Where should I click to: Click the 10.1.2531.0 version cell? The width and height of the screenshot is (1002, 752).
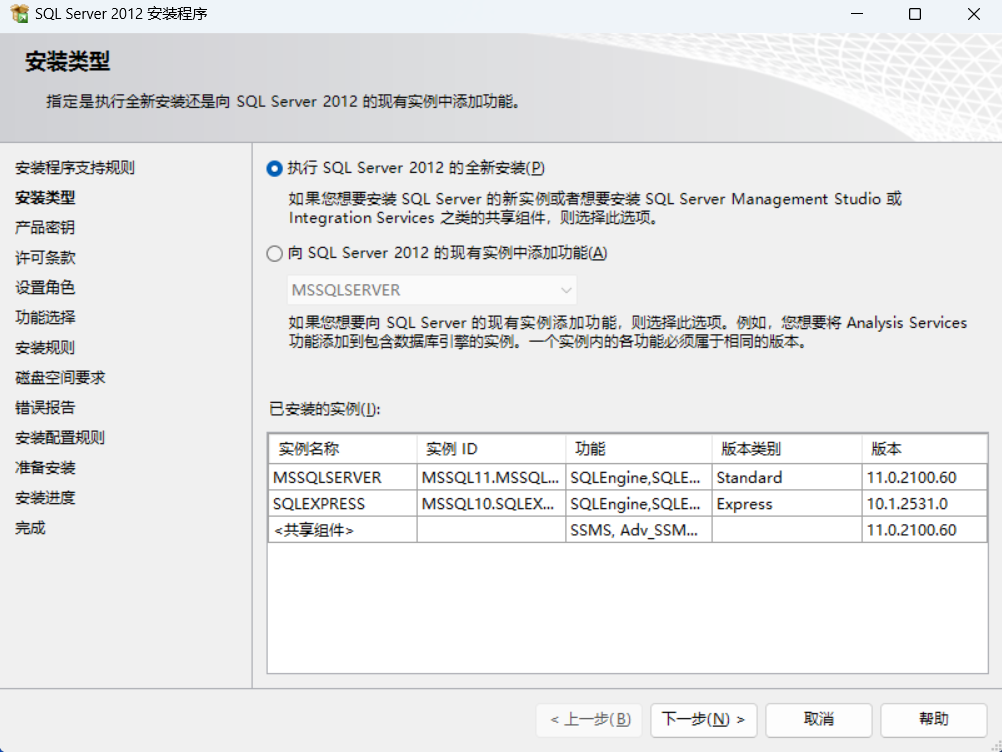click(x=925, y=503)
